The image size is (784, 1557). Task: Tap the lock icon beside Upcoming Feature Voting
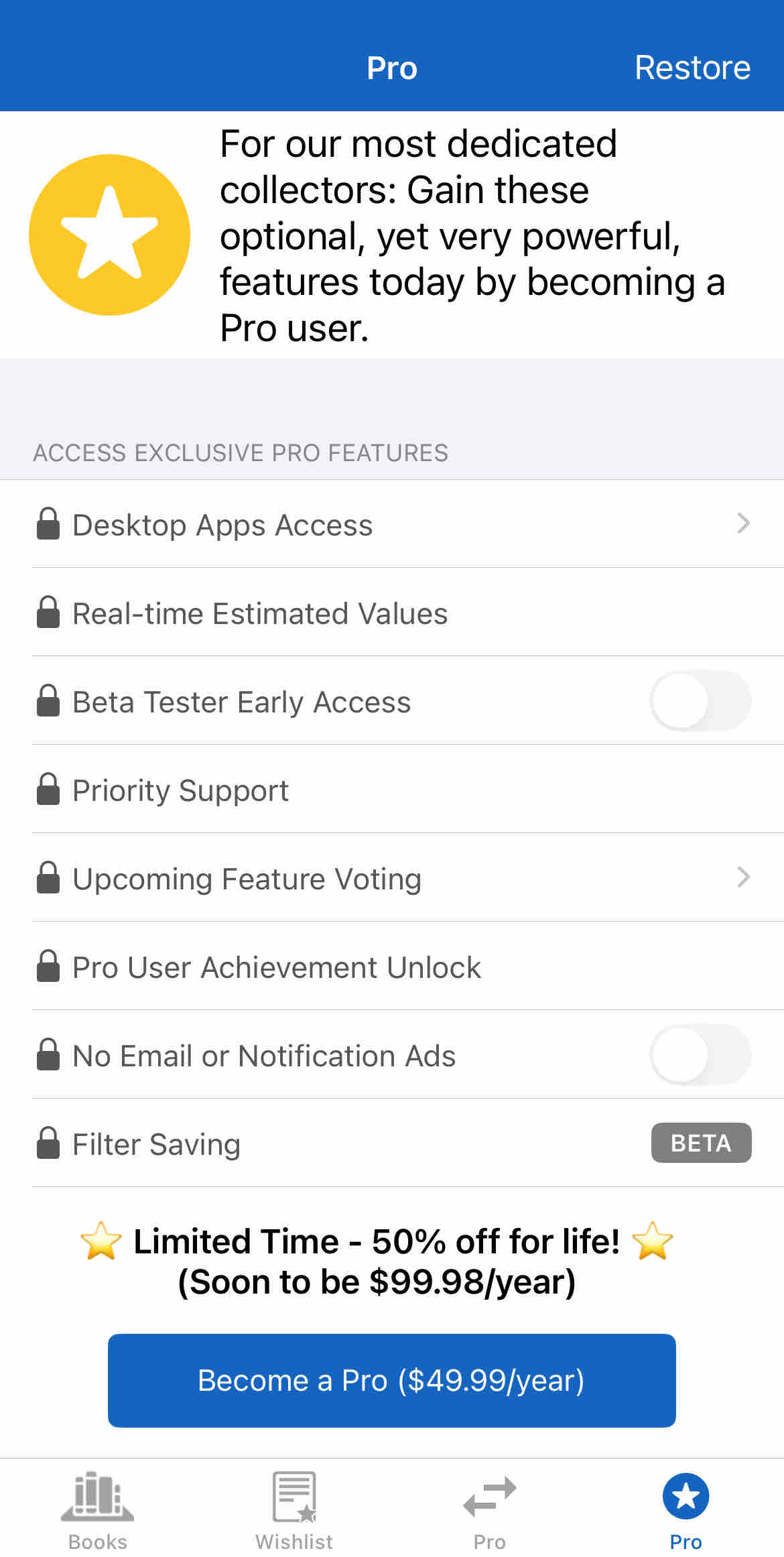[48, 877]
